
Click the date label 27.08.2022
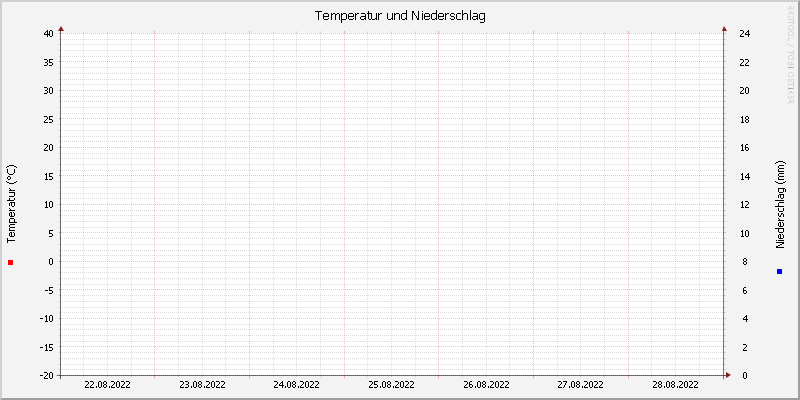click(x=581, y=385)
